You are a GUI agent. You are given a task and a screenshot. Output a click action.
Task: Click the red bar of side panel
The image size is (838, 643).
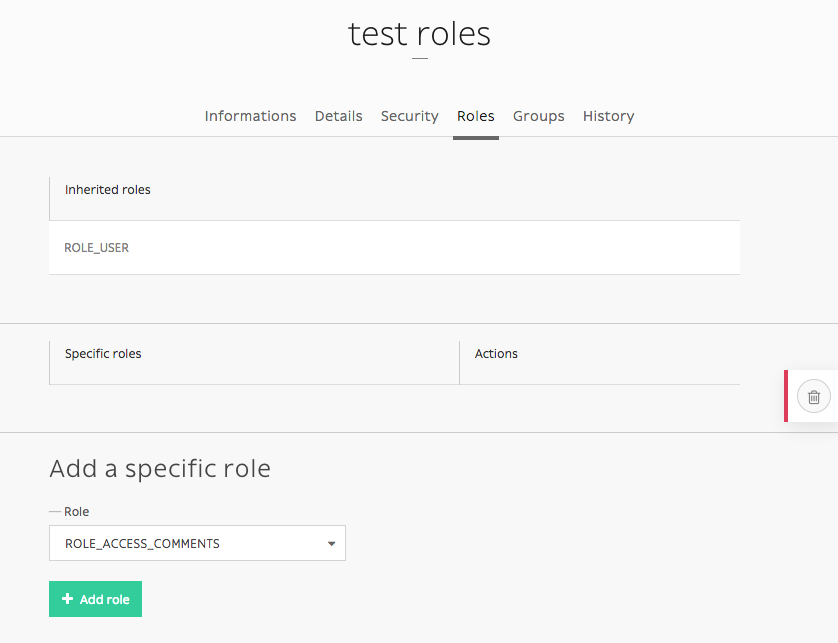tap(786, 396)
